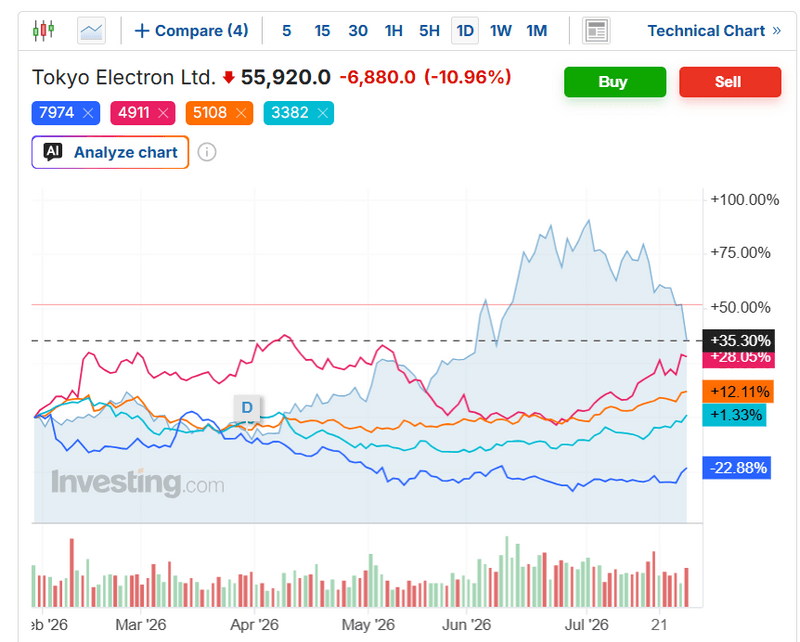Click the D dividend marker on chart

(247, 408)
